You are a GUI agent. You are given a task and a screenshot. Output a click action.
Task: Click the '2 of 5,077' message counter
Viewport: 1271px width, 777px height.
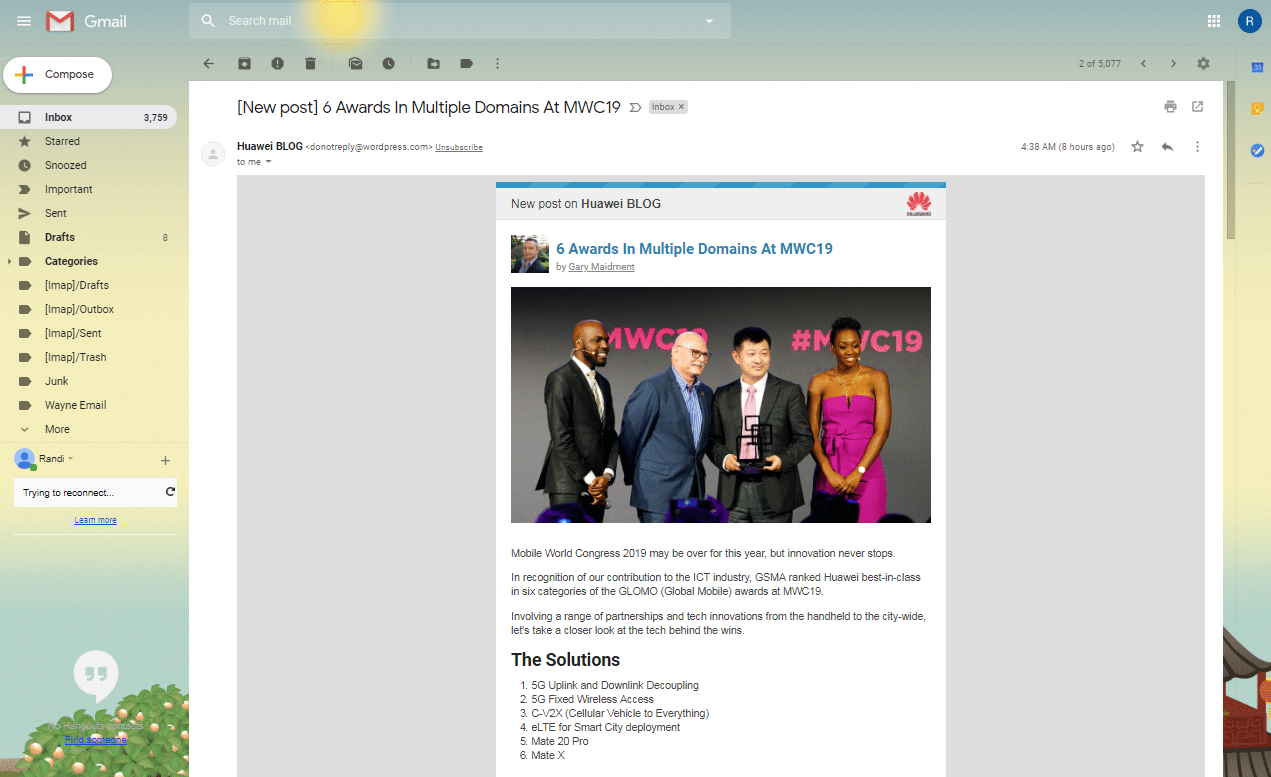click(1100, 63)
